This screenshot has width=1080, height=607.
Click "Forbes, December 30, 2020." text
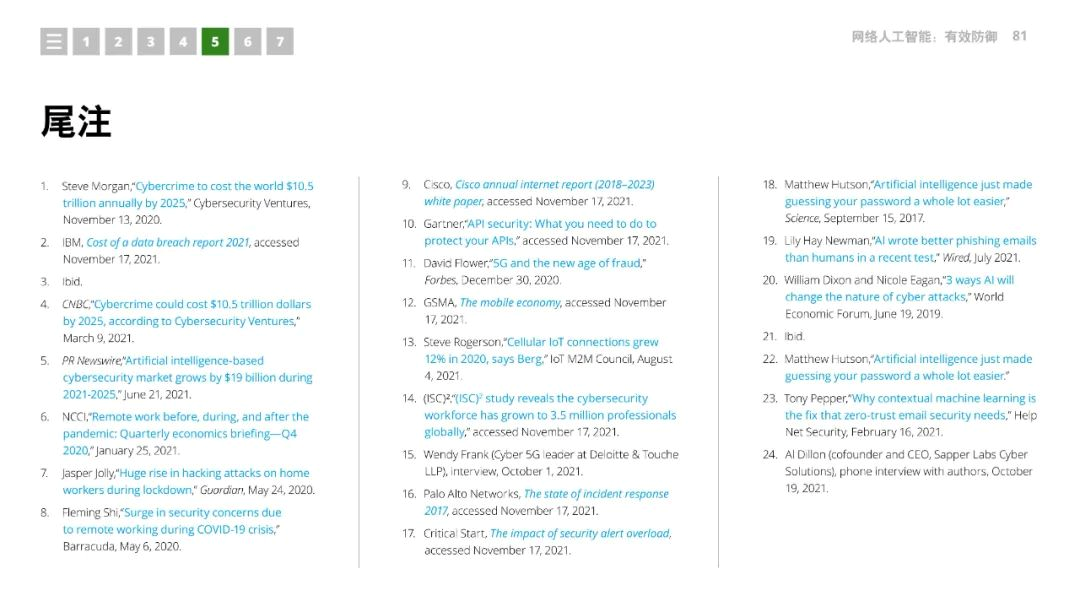(492, 280)
